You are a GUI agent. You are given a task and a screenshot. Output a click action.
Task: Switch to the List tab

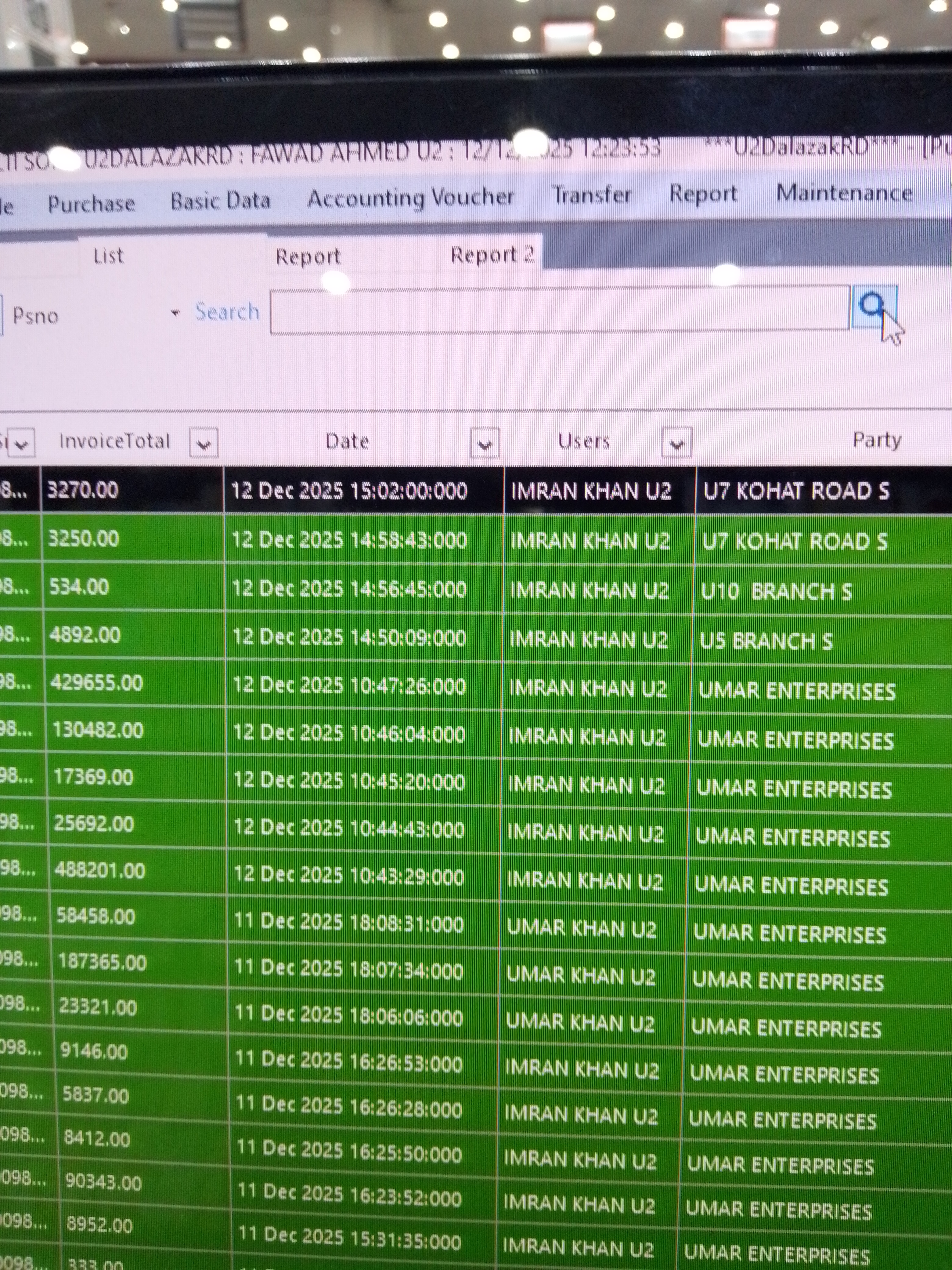[108, 256]
